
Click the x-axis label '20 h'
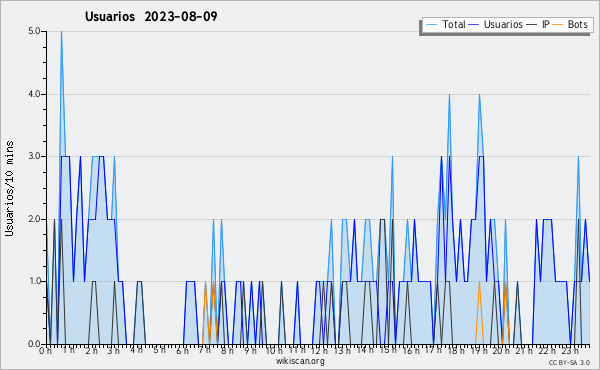click(501, 351)
